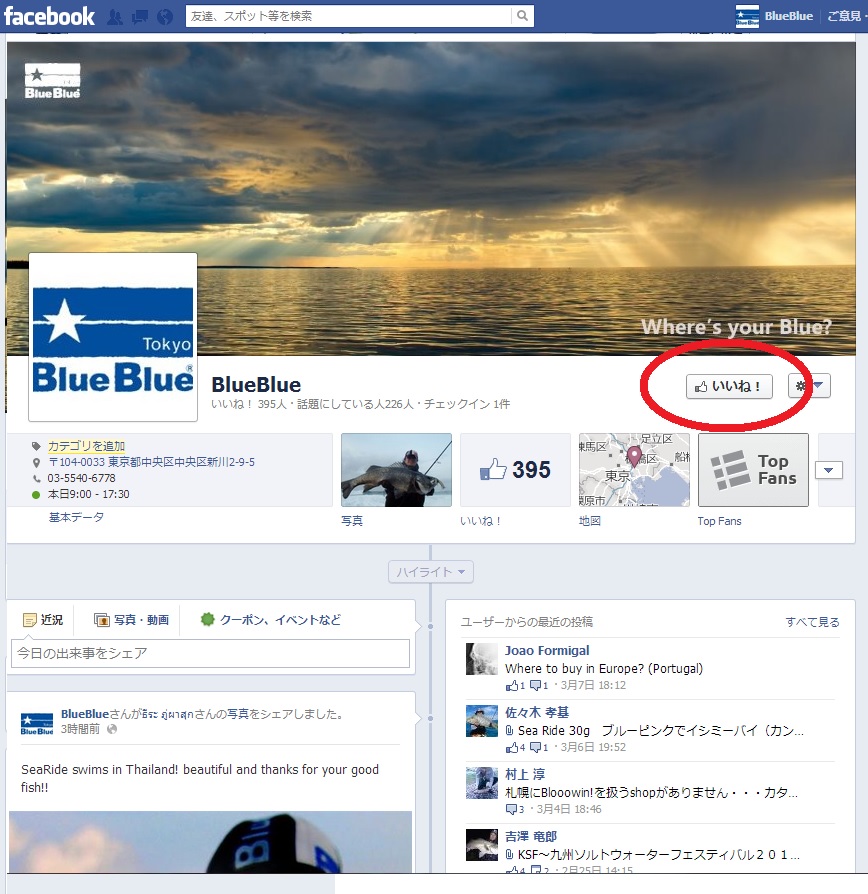
Task: Click Joao Formigal avatar
Action: tap(482, 659)
